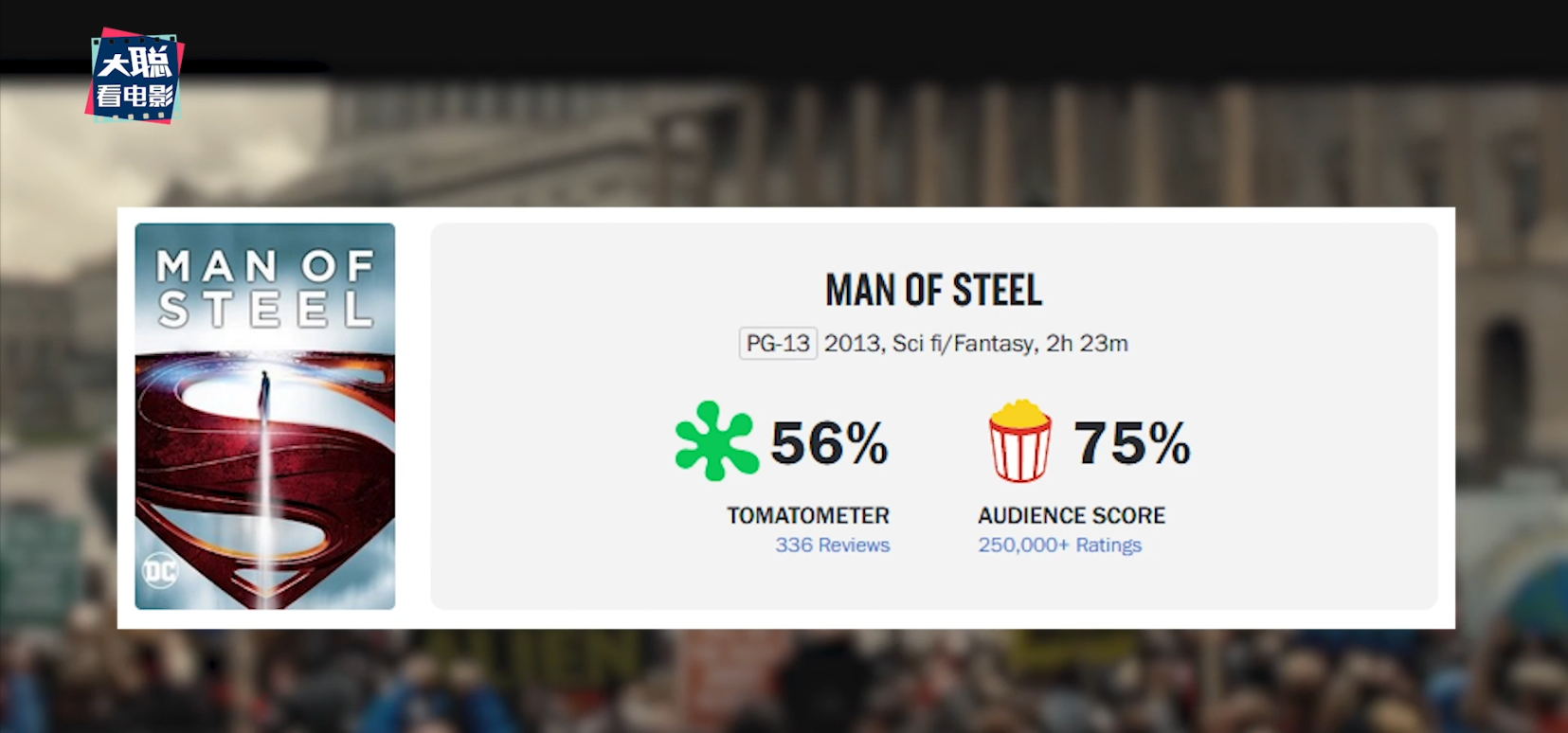1568x733 pixels.
Task: Click the red popcorn bucket icon
Action: [x=1019, y=441]
